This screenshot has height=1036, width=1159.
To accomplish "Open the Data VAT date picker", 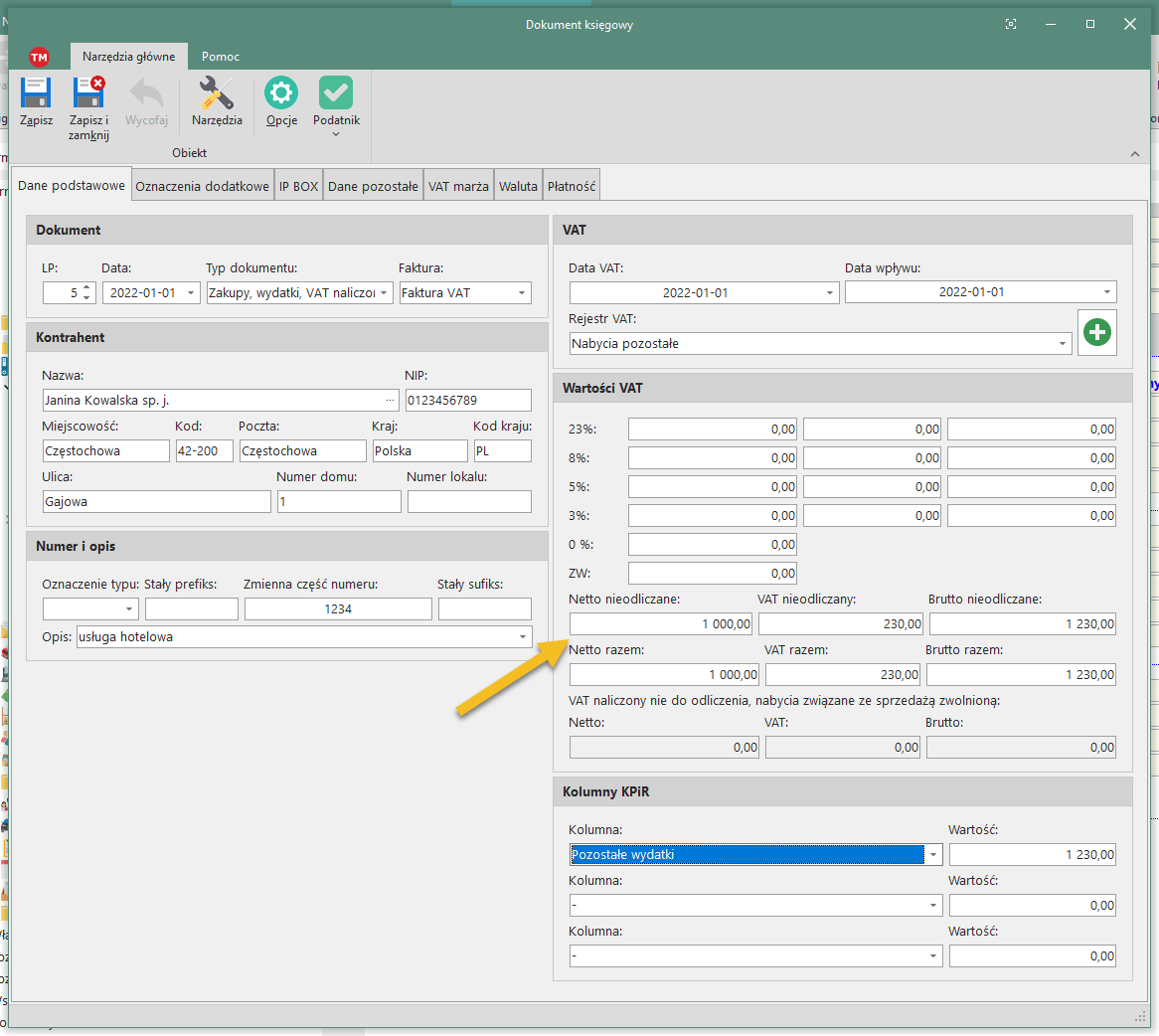I will click(x=831, y=293).
